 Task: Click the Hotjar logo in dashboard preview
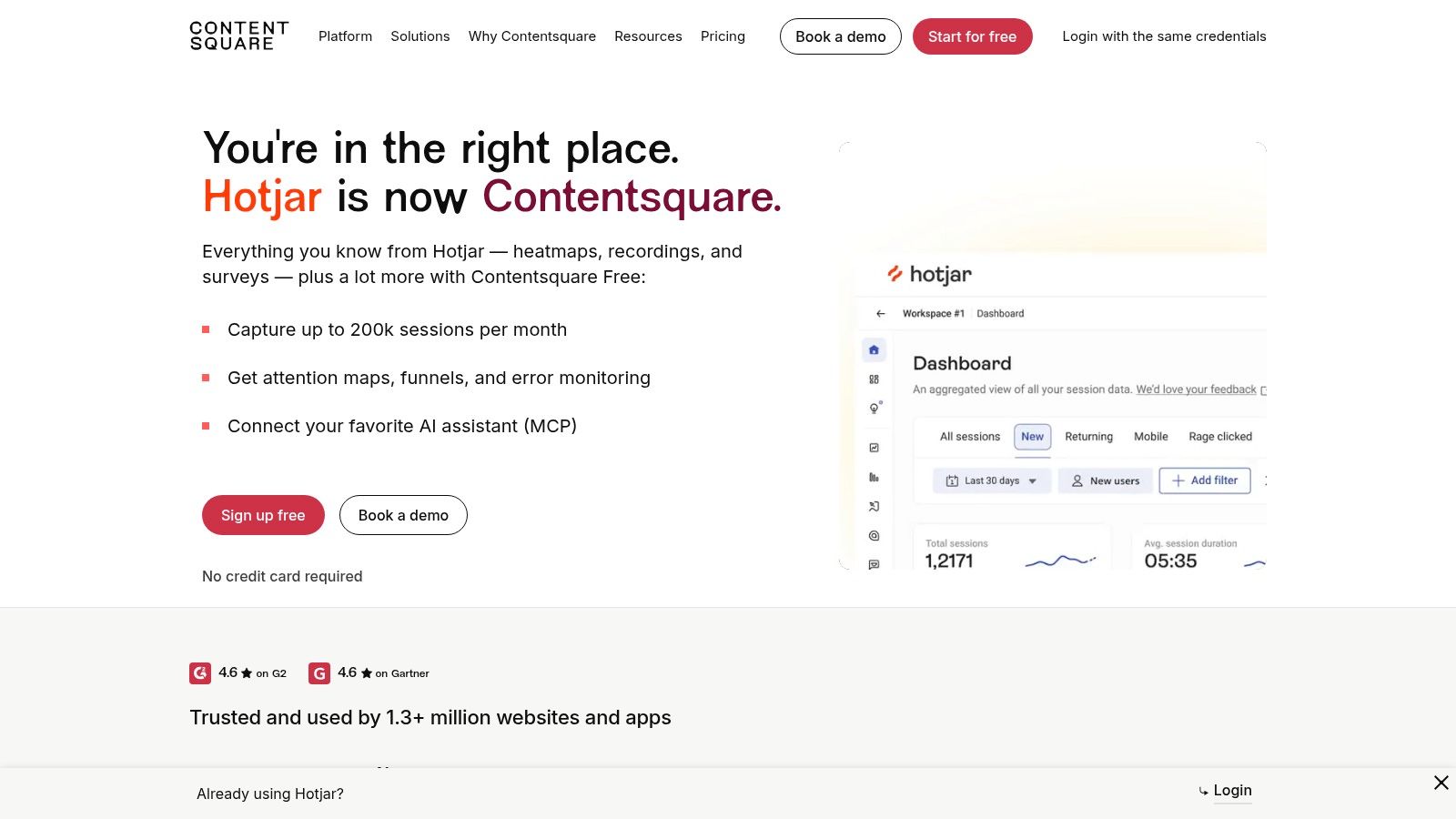(x=930, y=274)
